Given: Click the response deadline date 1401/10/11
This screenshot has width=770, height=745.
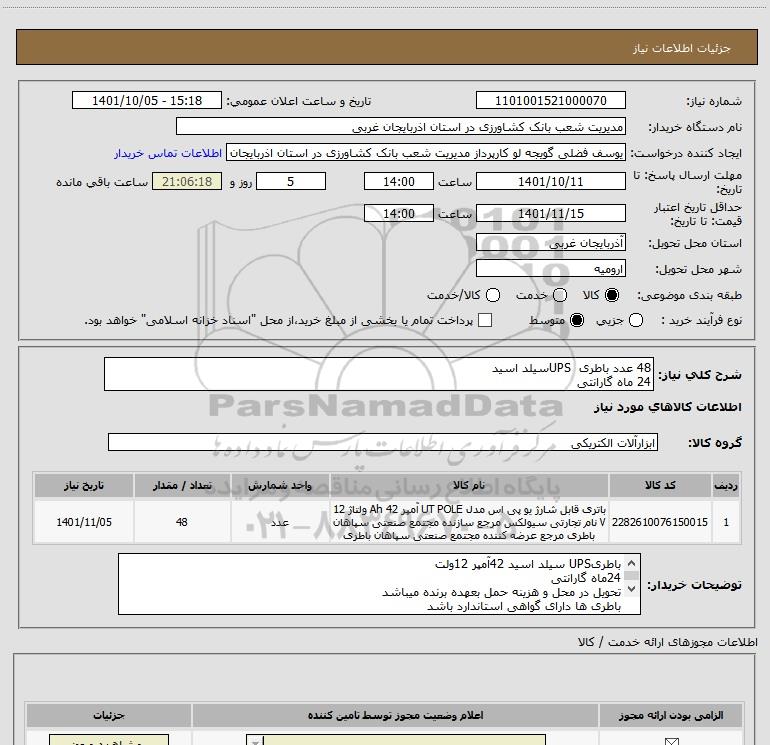Looking at the screenshot, I should [550, 181].
